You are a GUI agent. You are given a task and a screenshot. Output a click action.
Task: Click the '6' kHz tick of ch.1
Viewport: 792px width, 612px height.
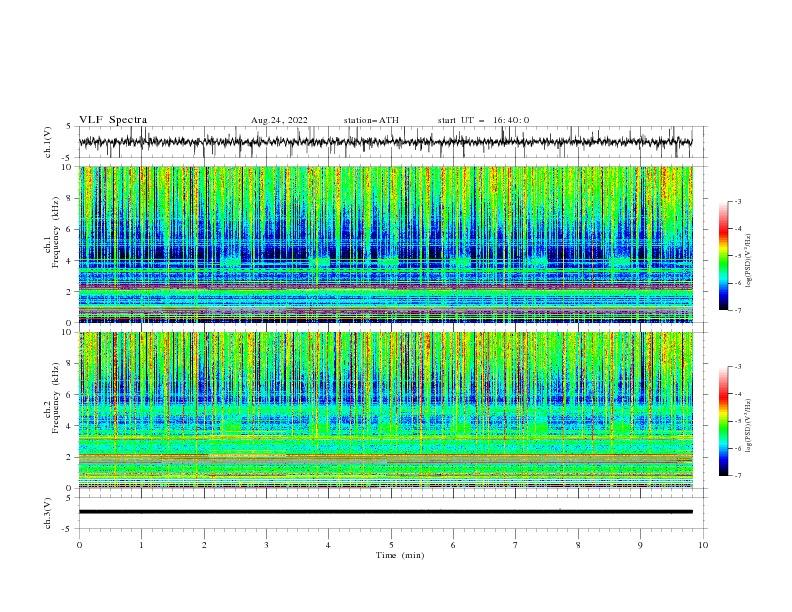click(x=70, y=230)
